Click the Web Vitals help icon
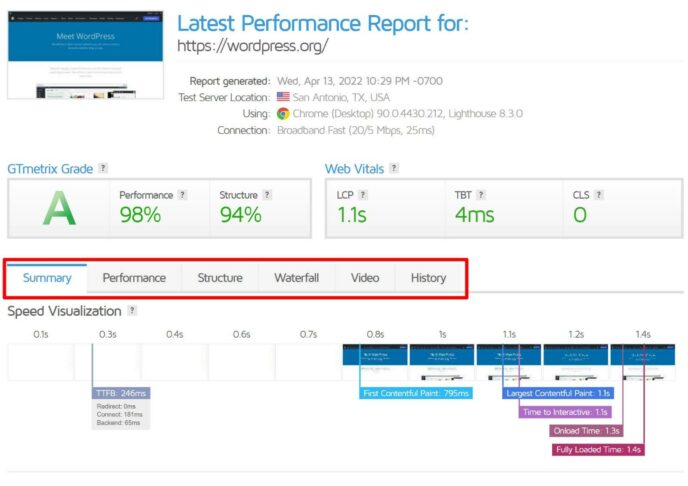 394,168
